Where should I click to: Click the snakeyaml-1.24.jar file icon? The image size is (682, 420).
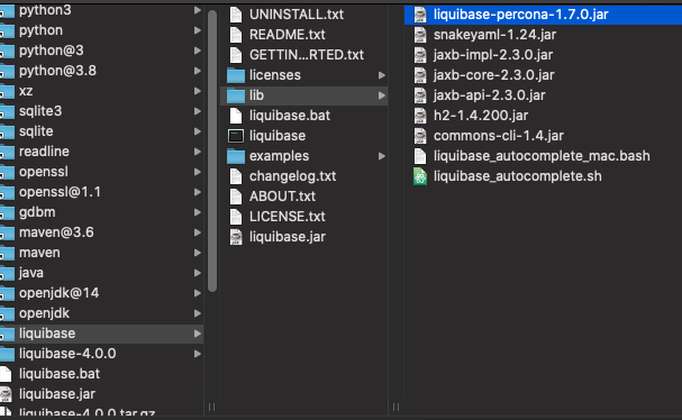click(x=420, y=34)
